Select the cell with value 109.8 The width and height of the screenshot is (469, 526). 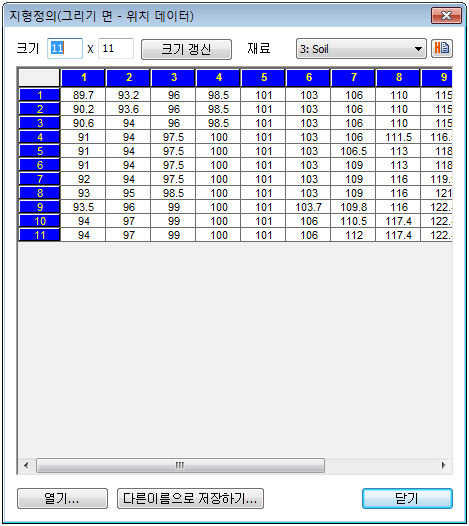pos(354,207)
